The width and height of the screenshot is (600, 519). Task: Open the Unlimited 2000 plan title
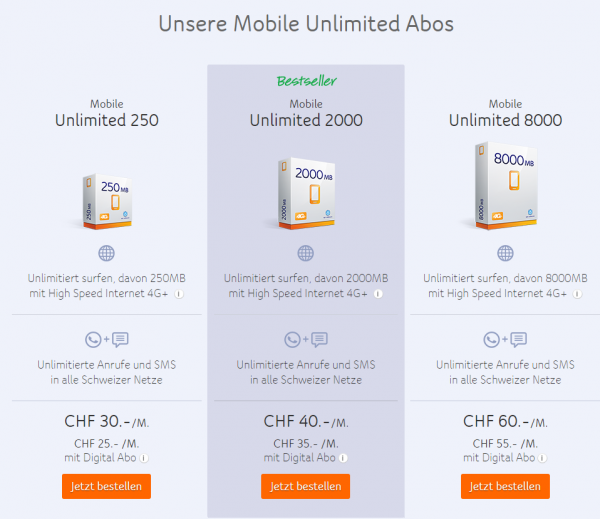306,120
